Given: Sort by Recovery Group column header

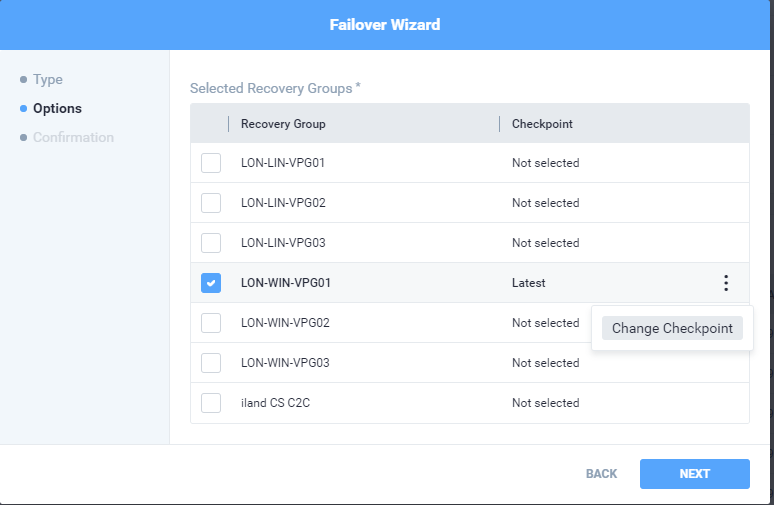Looking at the screenshot, I should 283,124.
